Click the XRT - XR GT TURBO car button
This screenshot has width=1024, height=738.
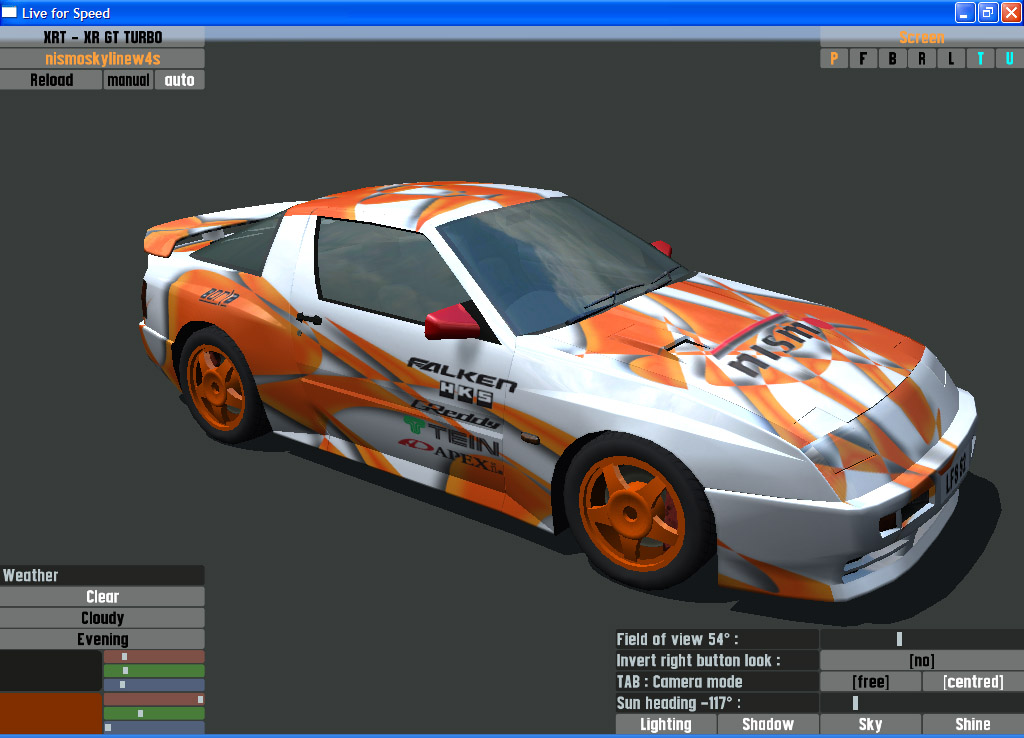[103, 37]
